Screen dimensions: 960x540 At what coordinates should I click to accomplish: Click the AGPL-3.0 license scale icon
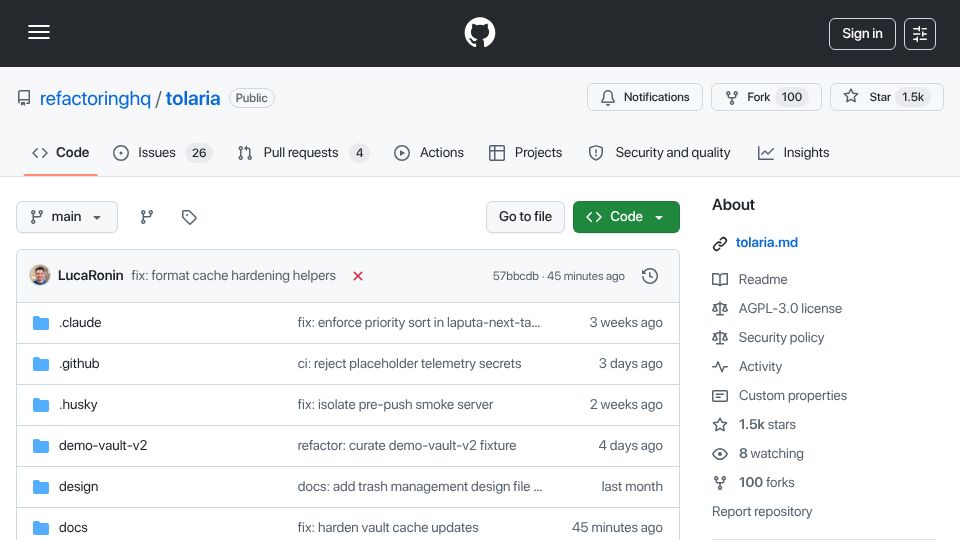pos(720,309)
